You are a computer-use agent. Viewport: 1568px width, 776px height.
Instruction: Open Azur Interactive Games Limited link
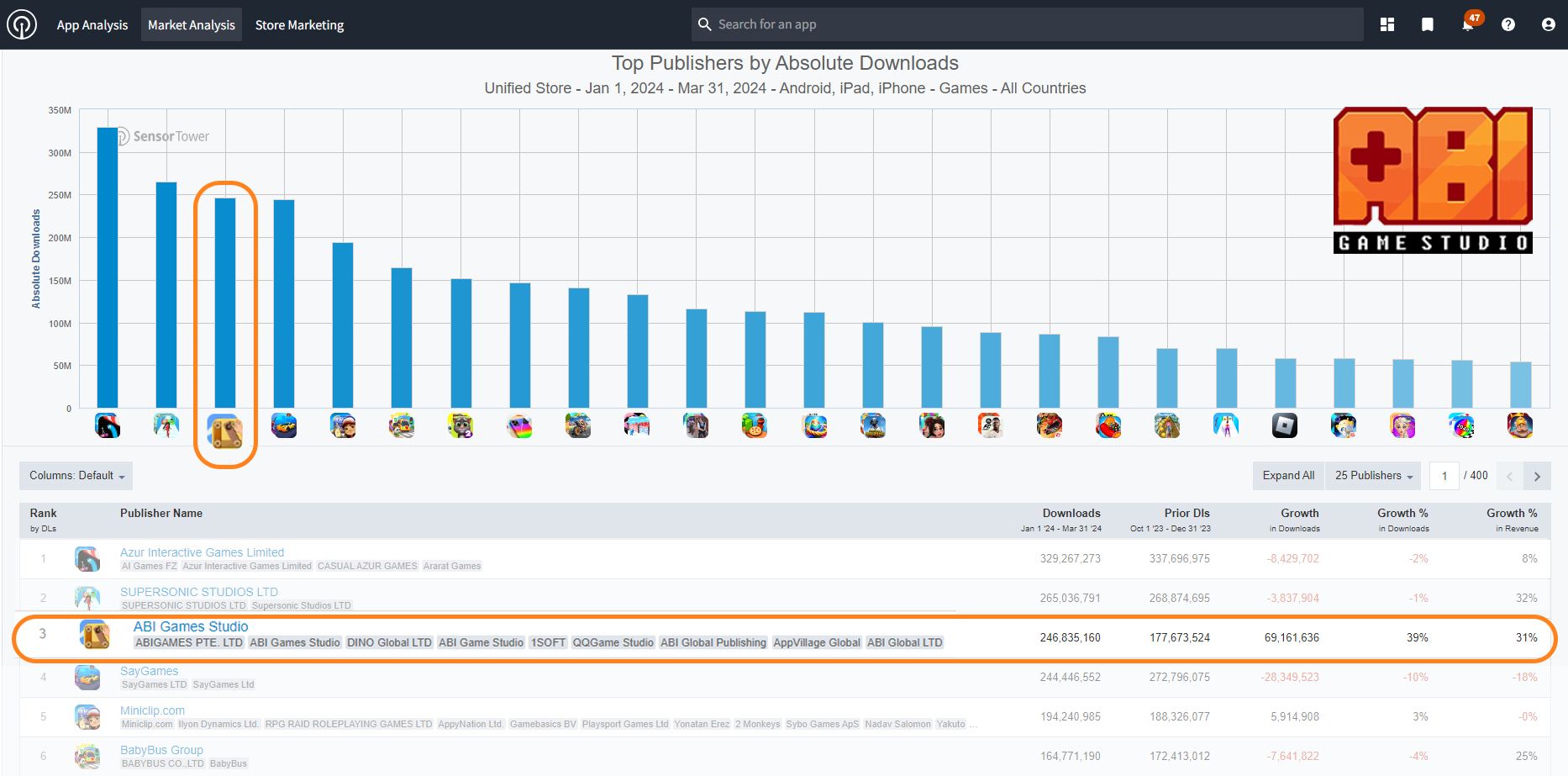[x=202, y=552]
